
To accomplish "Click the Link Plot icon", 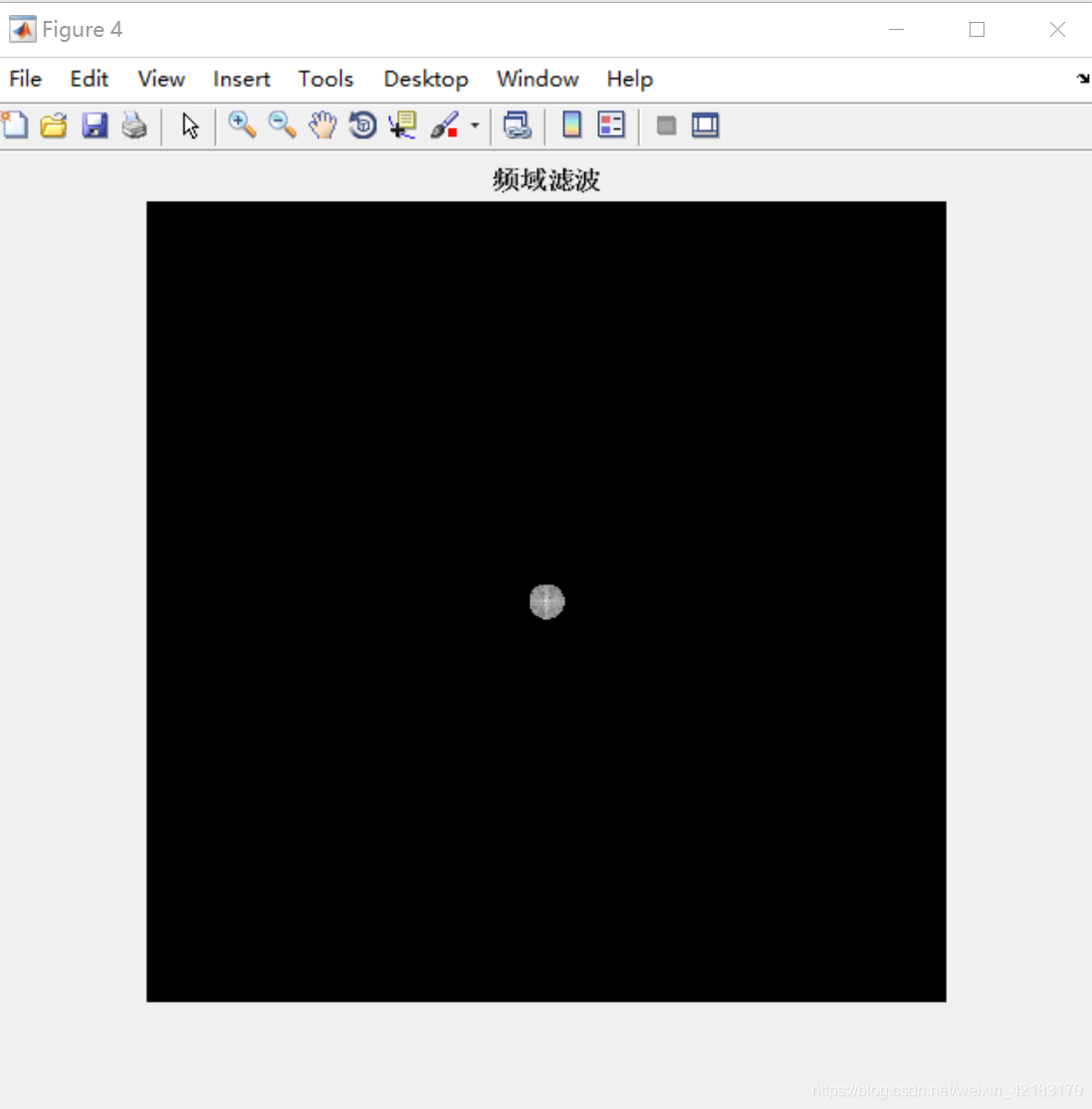I will pos(517,125).
